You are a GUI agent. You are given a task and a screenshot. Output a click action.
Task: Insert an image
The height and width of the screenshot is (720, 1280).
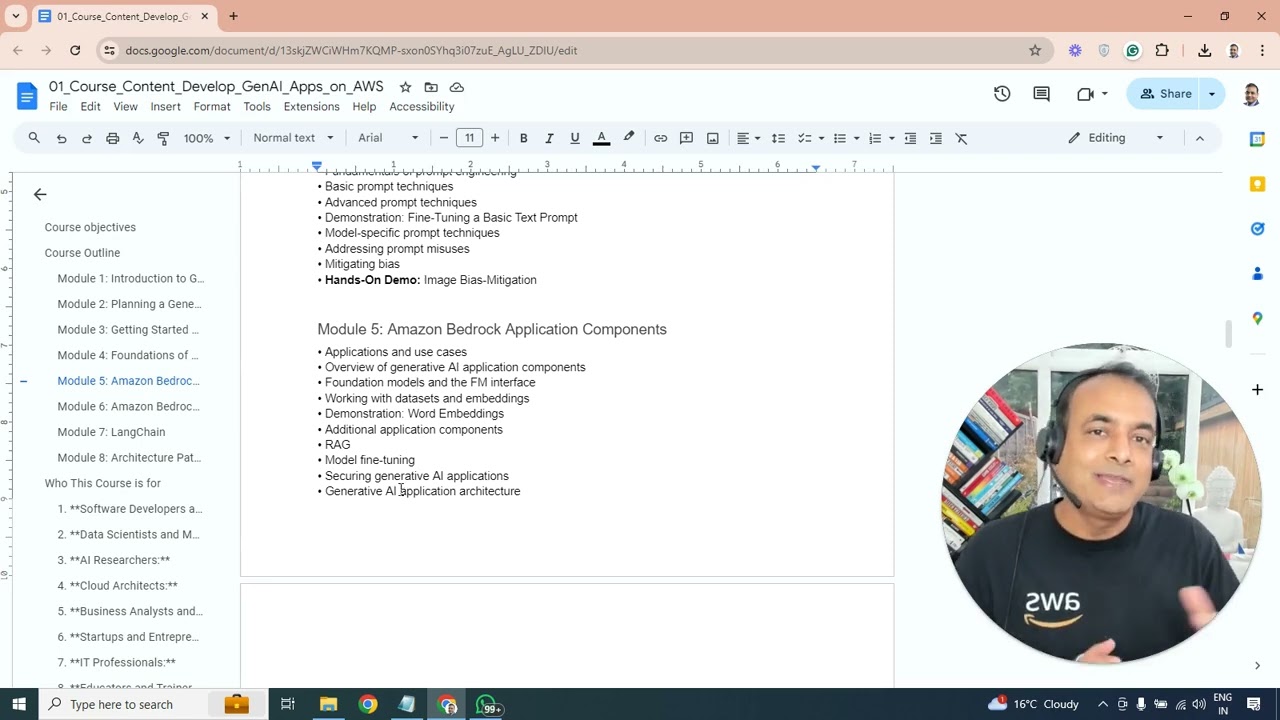[x=712, y=138]
